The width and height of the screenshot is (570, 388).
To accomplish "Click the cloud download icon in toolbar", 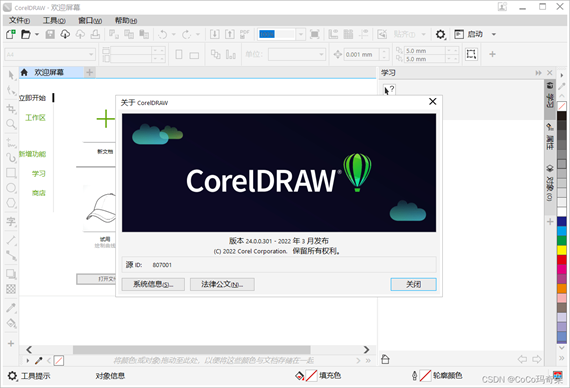I will pos(65,34).
